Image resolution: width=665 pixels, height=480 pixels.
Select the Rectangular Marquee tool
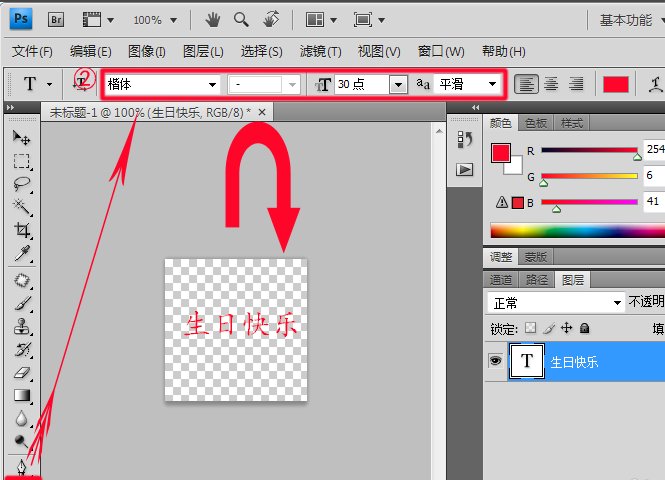pyautogui.click(x=21, y=161)
